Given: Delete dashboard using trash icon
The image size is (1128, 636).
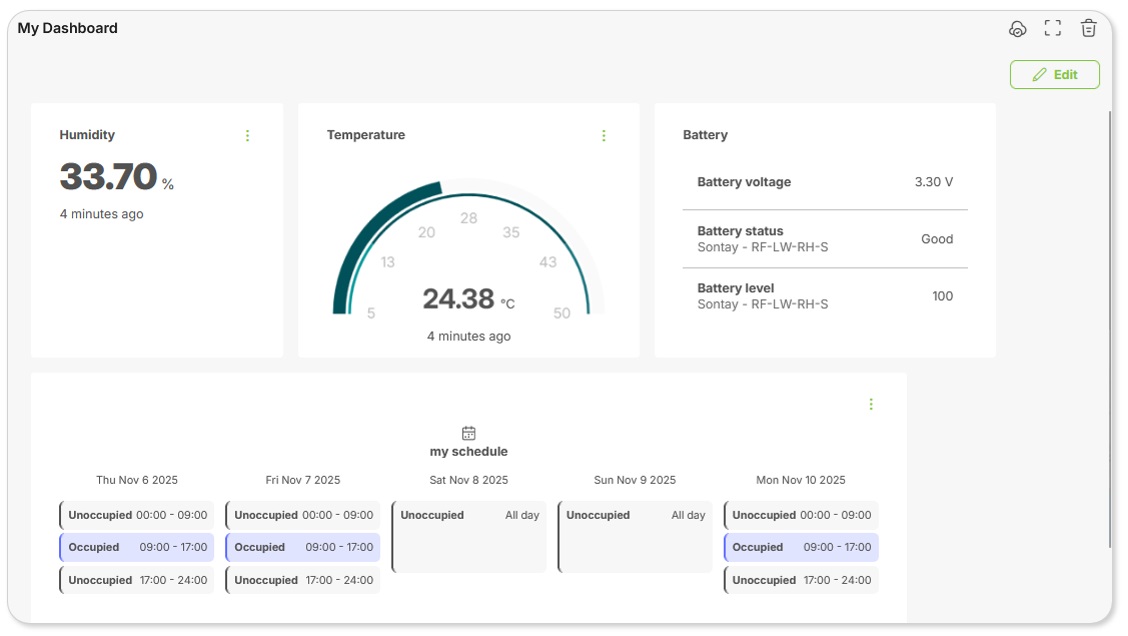Looking at the screenshot, I should 1088,28.
